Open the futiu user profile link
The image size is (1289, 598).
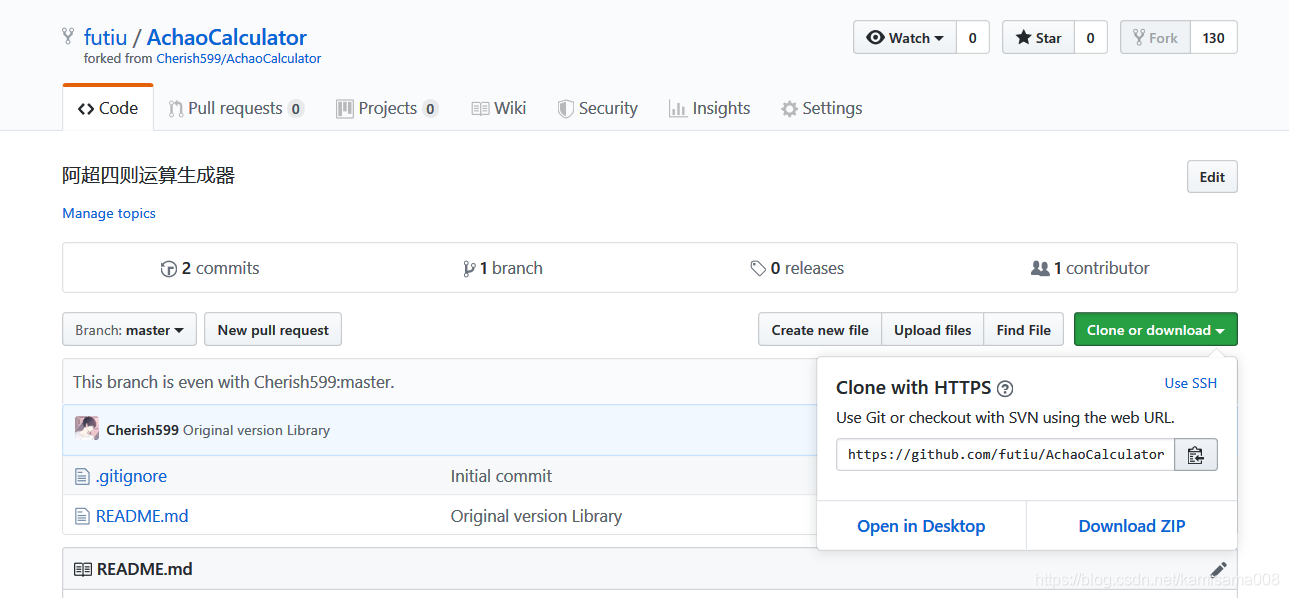click(105, 38)
